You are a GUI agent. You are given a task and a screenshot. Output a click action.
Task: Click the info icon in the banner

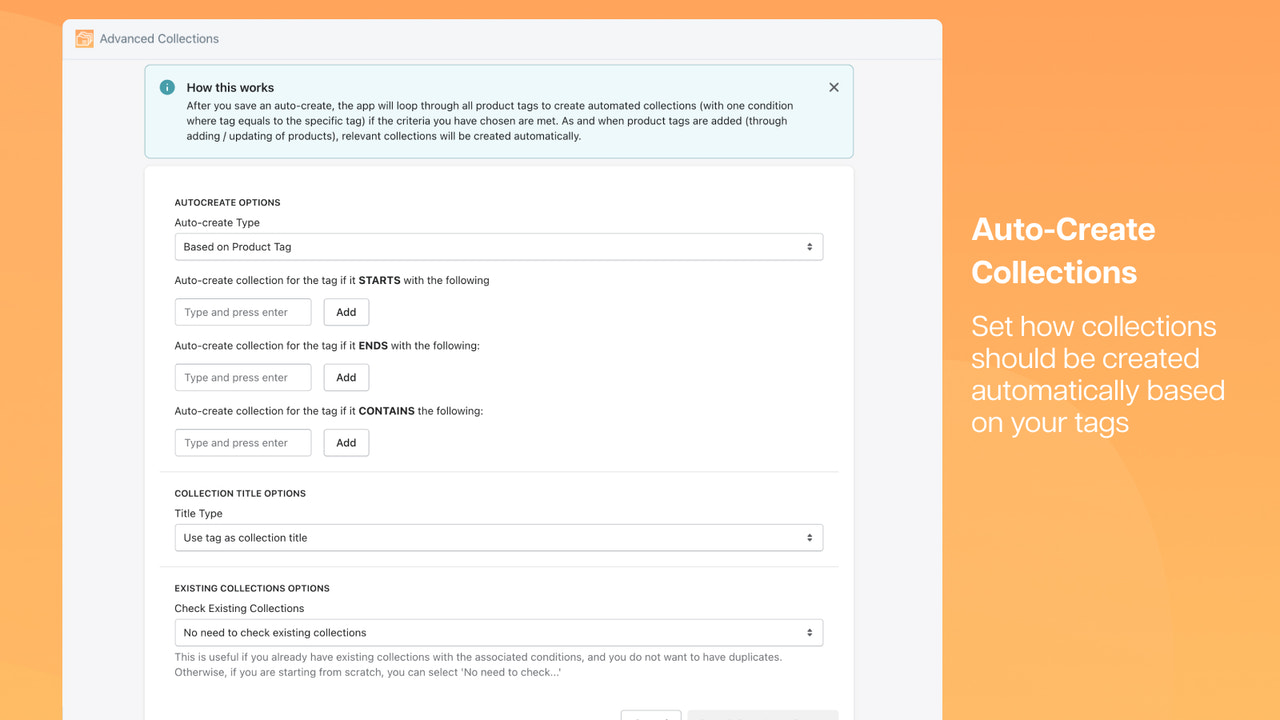point(167,87)
